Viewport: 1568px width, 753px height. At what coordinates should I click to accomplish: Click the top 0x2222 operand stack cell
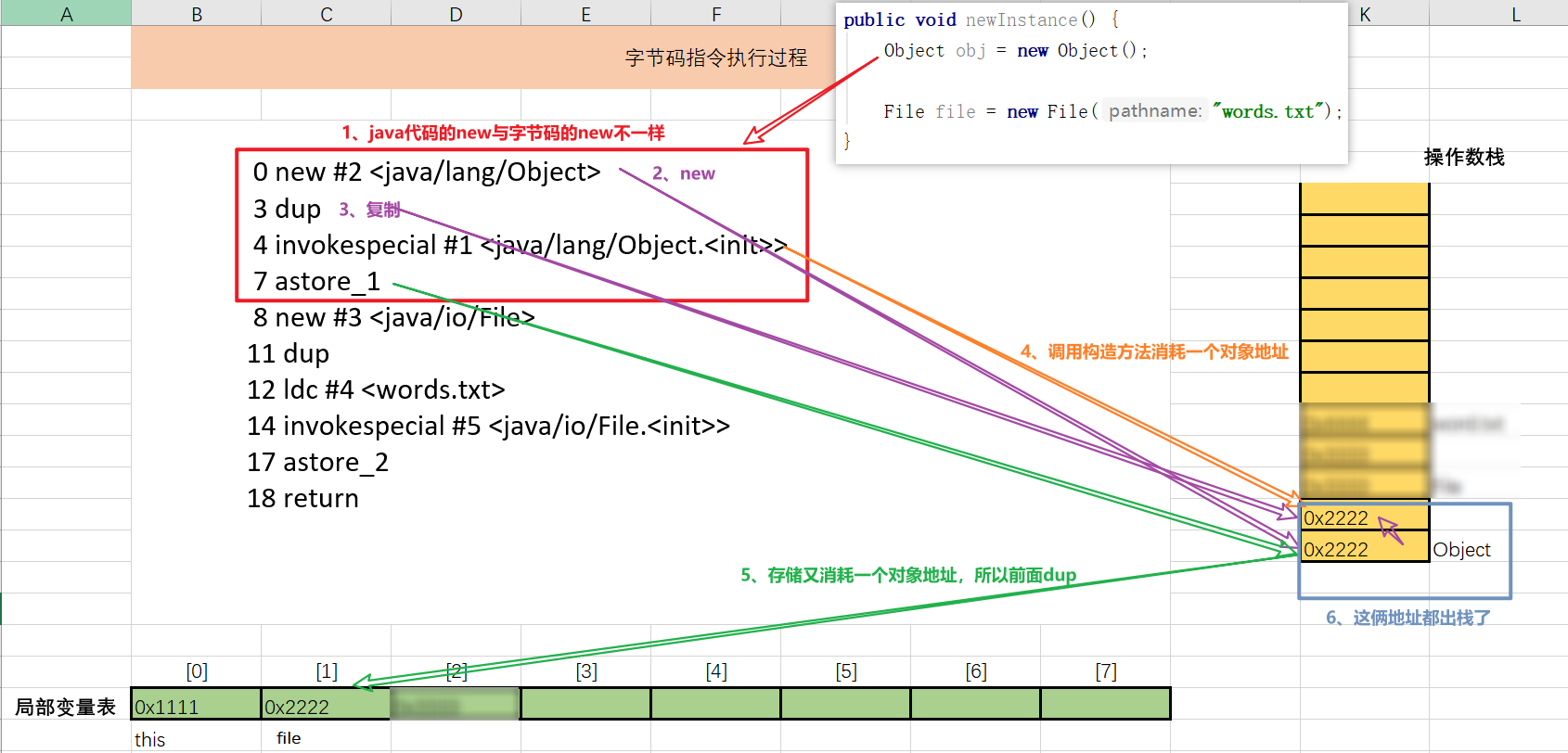point(1364,517)
